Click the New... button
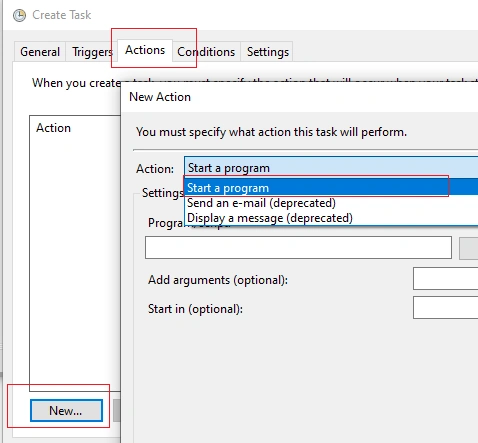Image resolution: width=478 pixels, height=443 pixels. 66,411
